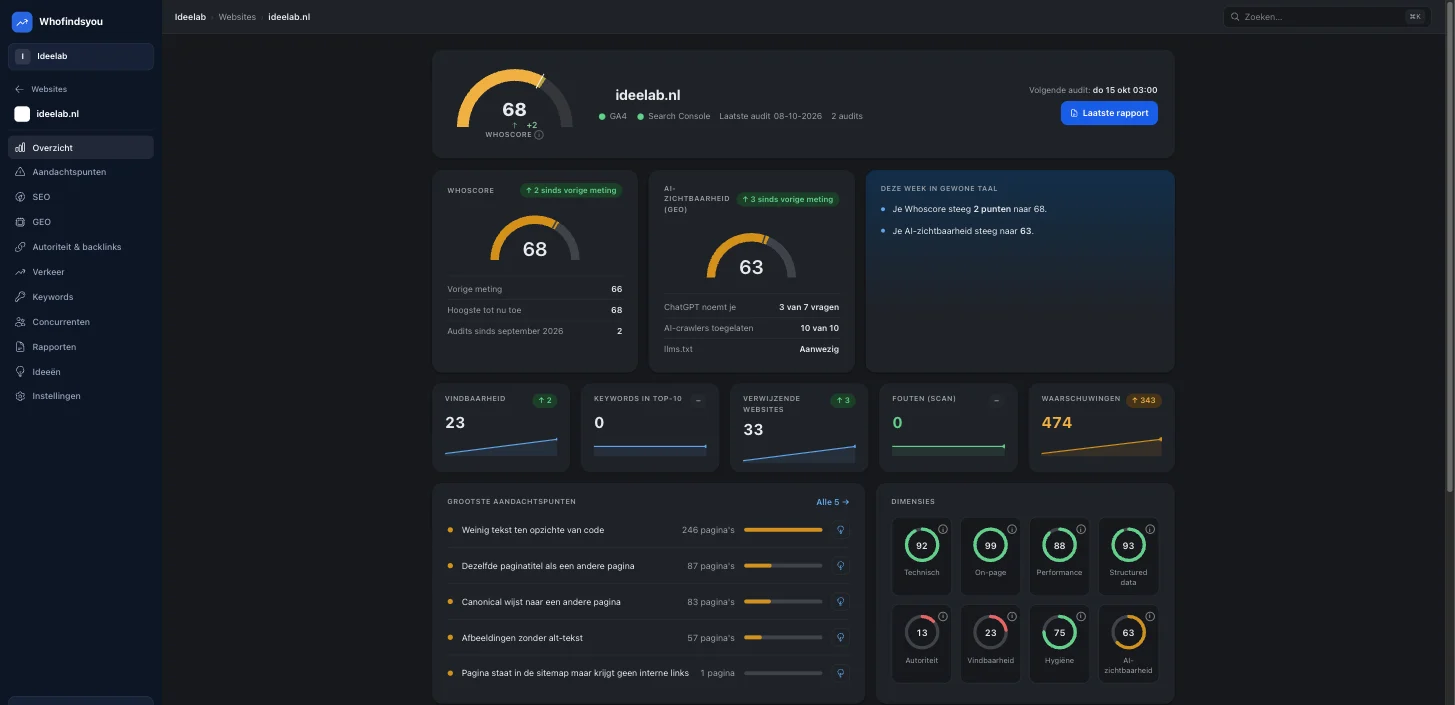Click info icon on Vindbaarheid dimension tile

tap(1011, 616)
